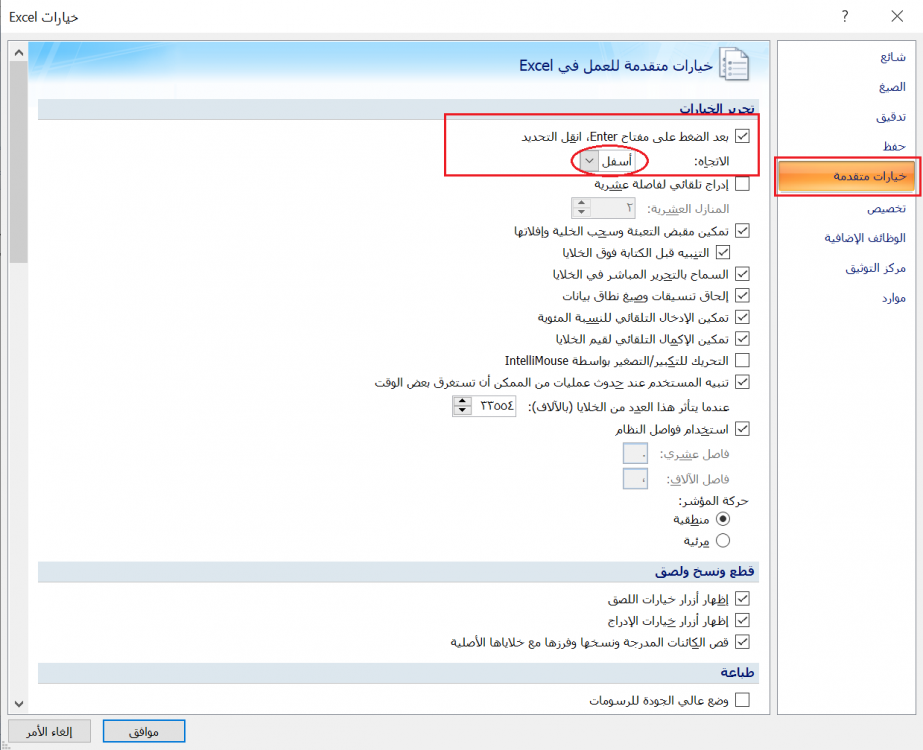The width and height of the screenshot is (923, 750).
Task: Enable zoom on roll with IntelliMouse
Action: (x=742, y=360)
